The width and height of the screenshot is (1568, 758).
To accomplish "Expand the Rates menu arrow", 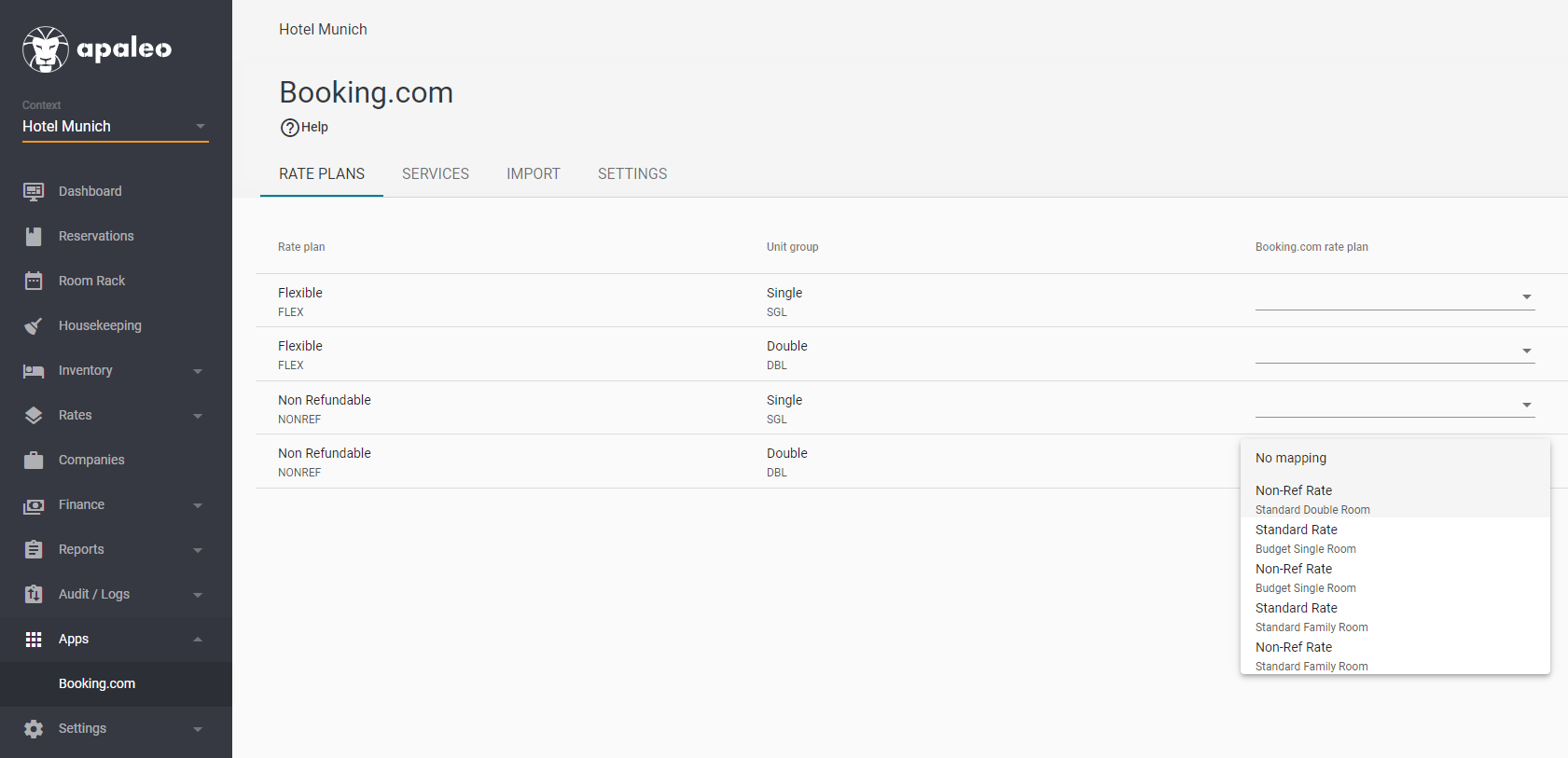I will pos(198,416).
